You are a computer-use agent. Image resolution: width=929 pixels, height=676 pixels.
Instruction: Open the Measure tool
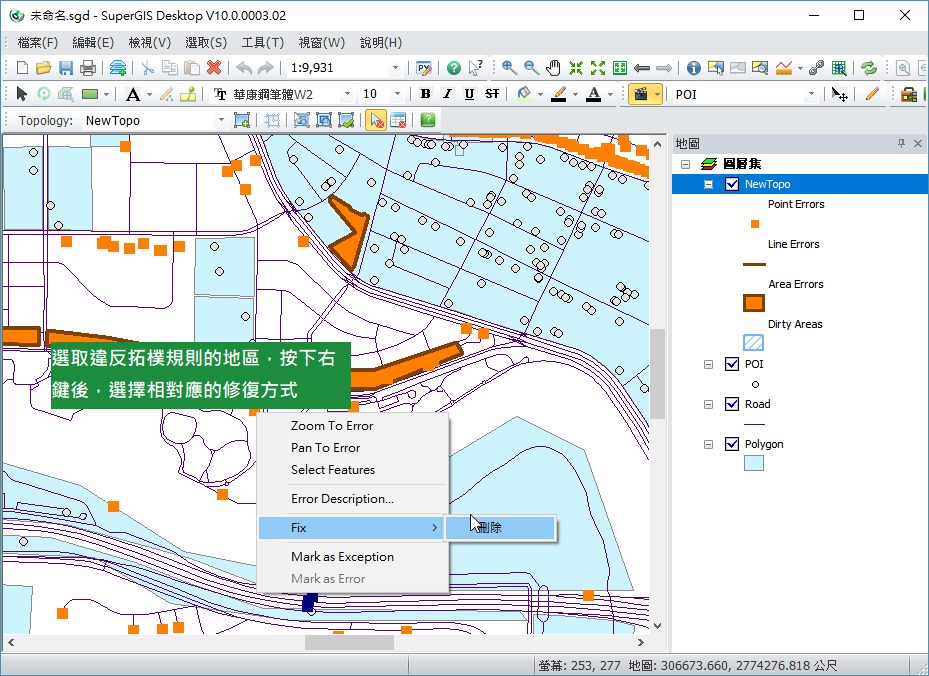click(783, 68)
